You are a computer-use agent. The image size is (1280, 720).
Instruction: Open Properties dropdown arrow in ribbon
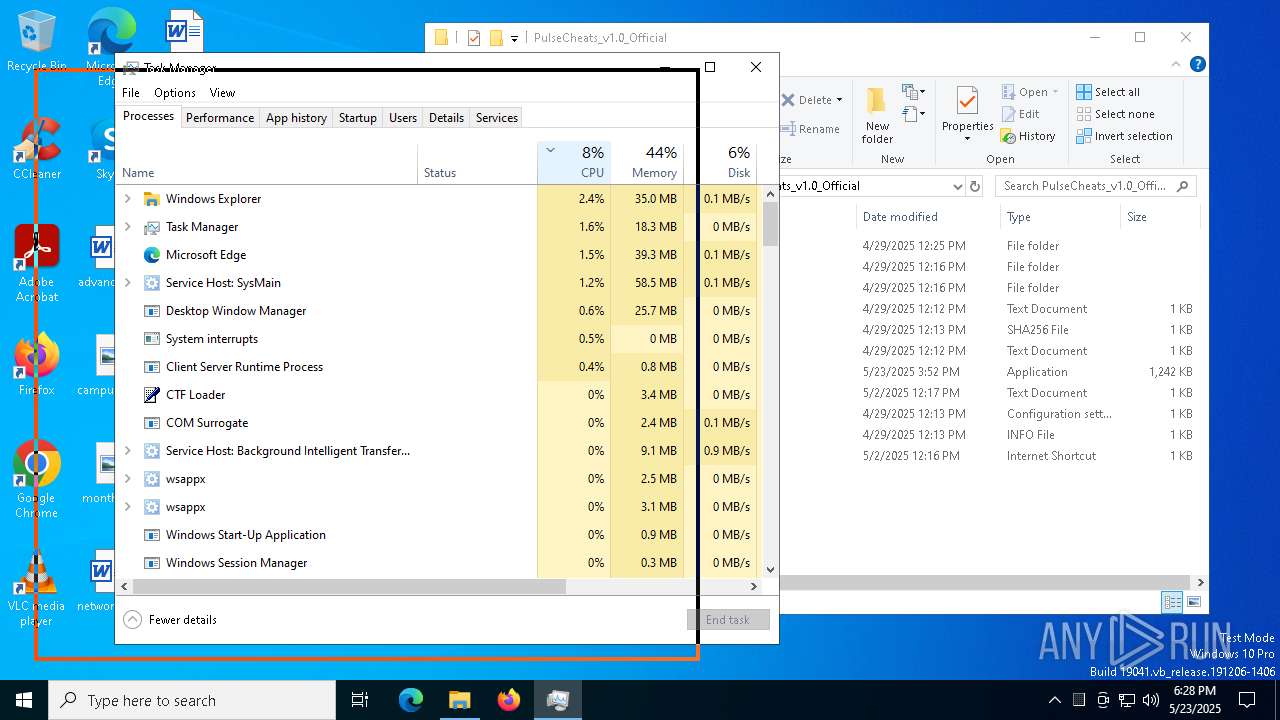(967, 139)
